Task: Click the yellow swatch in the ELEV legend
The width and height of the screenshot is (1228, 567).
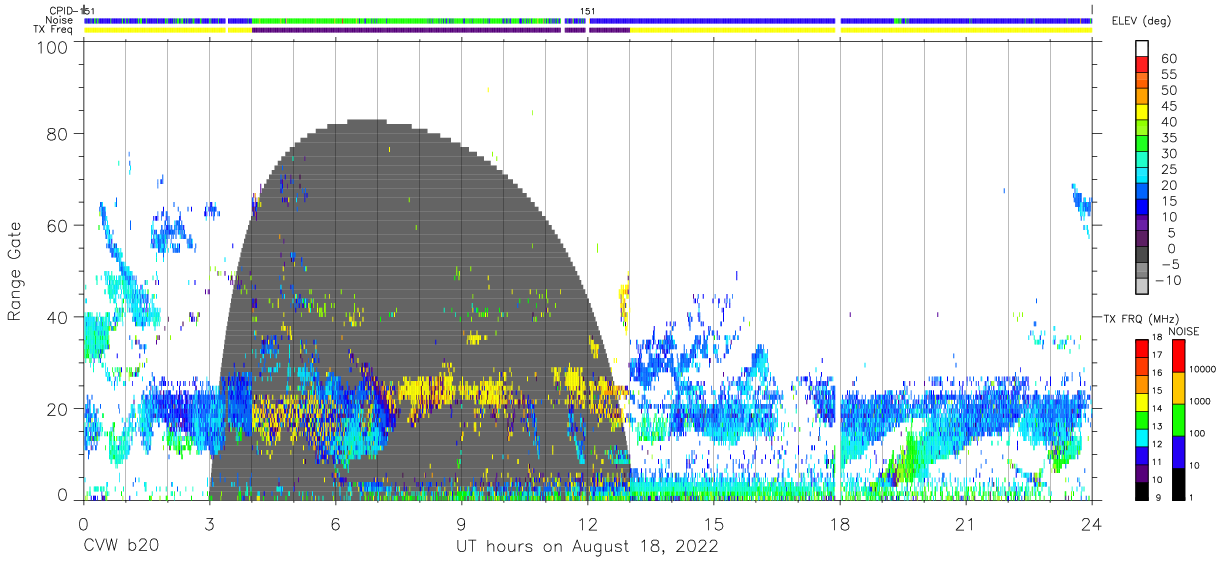Action: pos(1141,111)
